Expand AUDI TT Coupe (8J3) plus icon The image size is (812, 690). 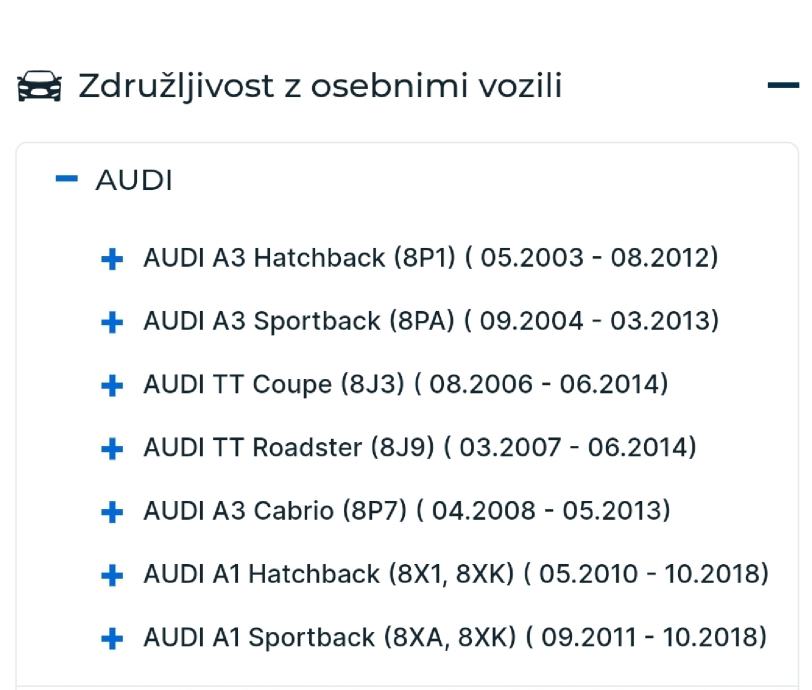[x=113, y=385]
